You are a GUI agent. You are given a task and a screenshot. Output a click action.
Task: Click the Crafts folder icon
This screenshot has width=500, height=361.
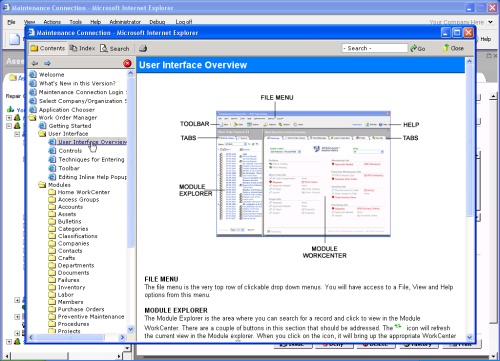[x=52, y=258]
